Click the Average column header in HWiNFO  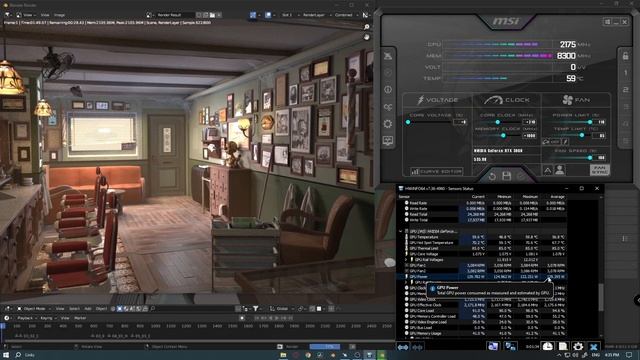click(x=558, y=197)
